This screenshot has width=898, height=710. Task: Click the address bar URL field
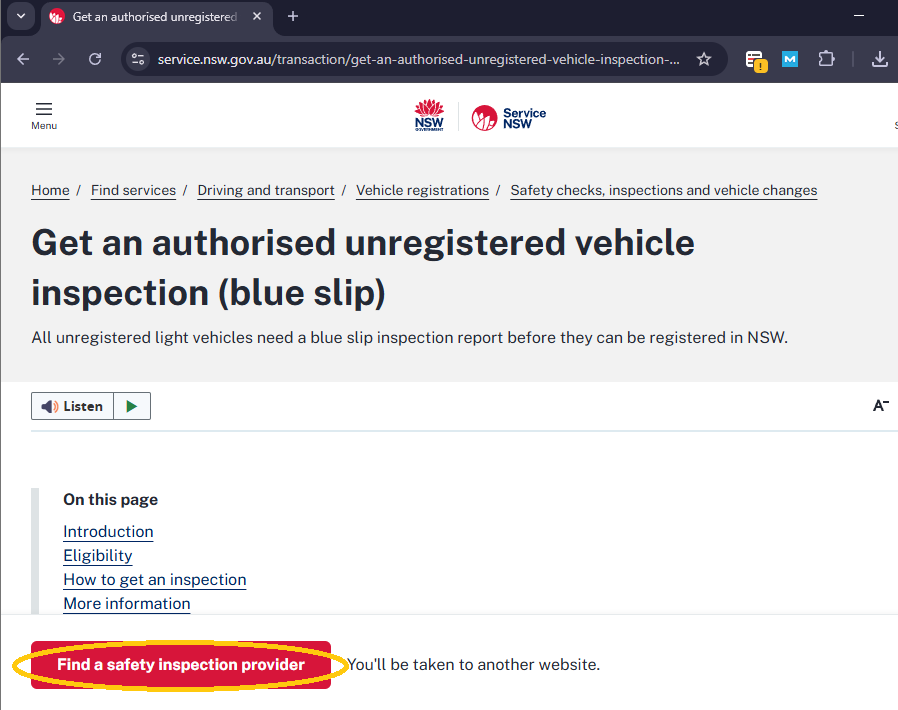418,59
